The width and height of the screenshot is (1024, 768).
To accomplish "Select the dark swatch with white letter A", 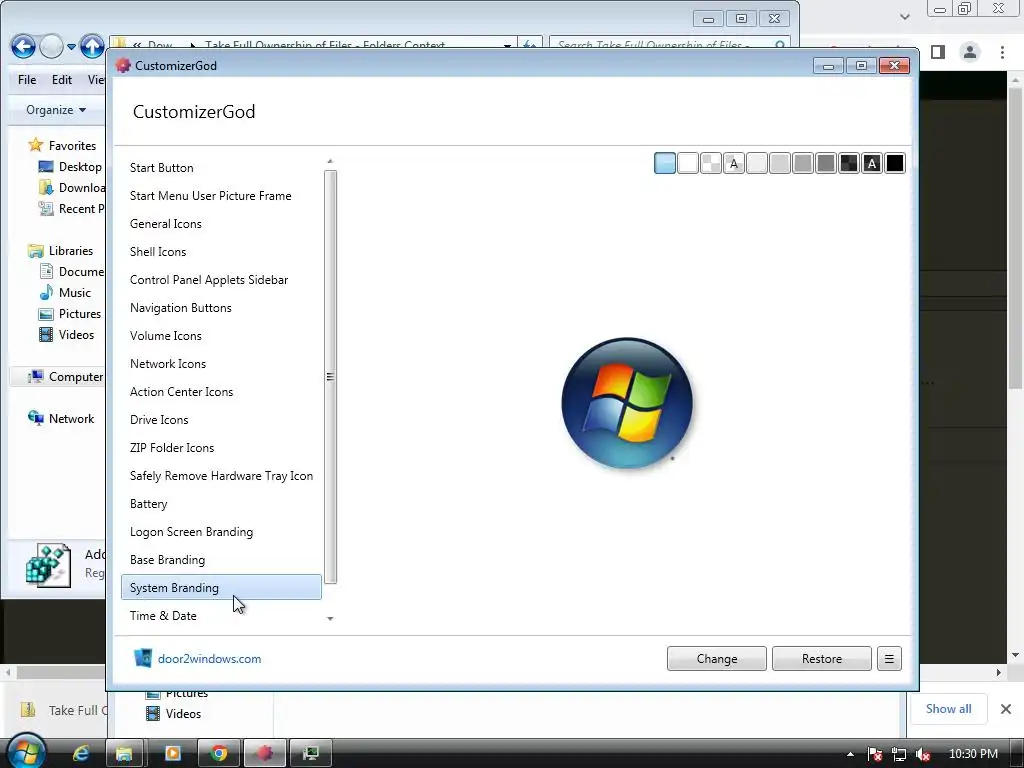I will tap(872, 163).
